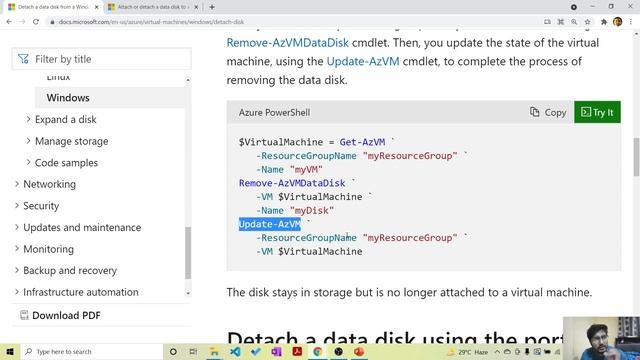Click the filter funnel icon

pyautogui.click(x=23, y=59)
